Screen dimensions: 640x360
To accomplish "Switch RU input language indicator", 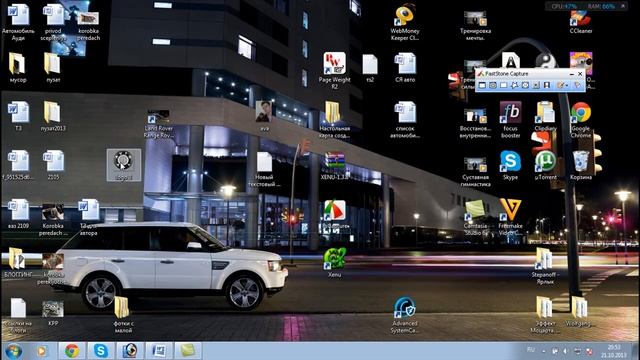I will [x=531, y=350].
